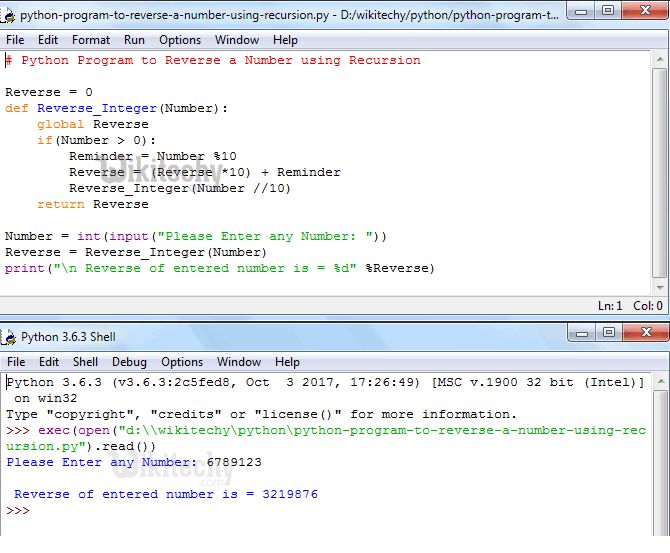Click the line 'Reverse = 0'

pos(49,92)
